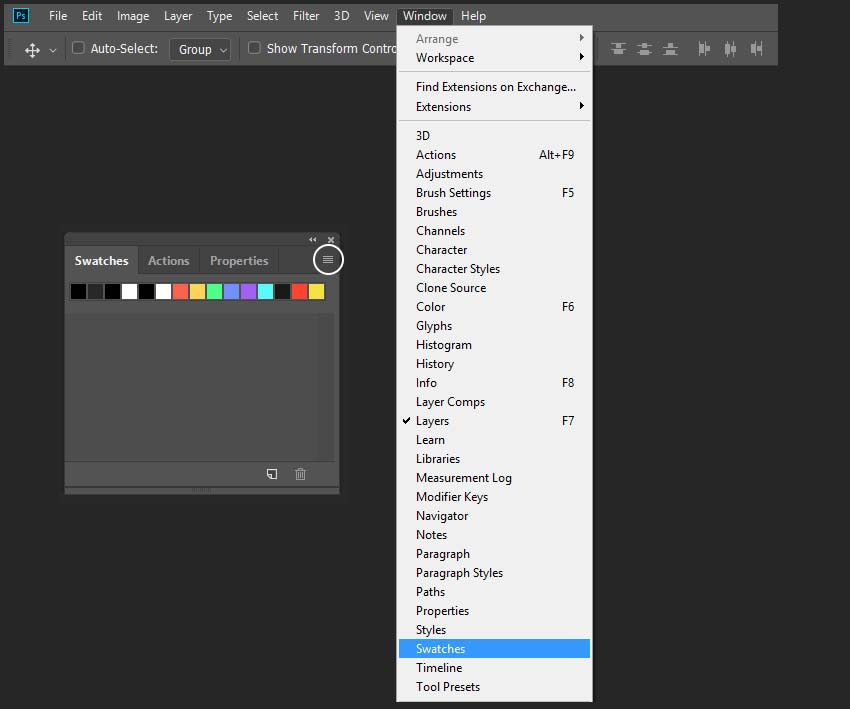
Task: Switch to the Actions tab
Action: 169,261
